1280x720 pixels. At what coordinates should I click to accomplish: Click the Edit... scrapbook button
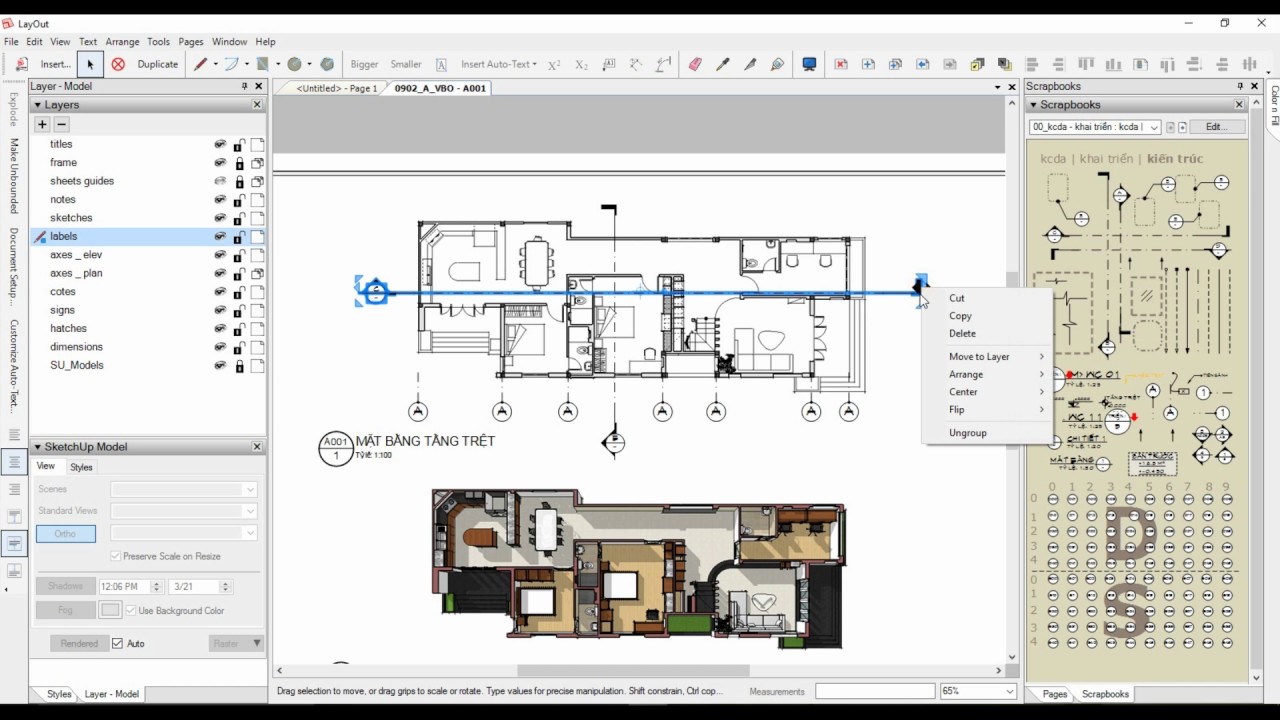(x=1216, y=127)
